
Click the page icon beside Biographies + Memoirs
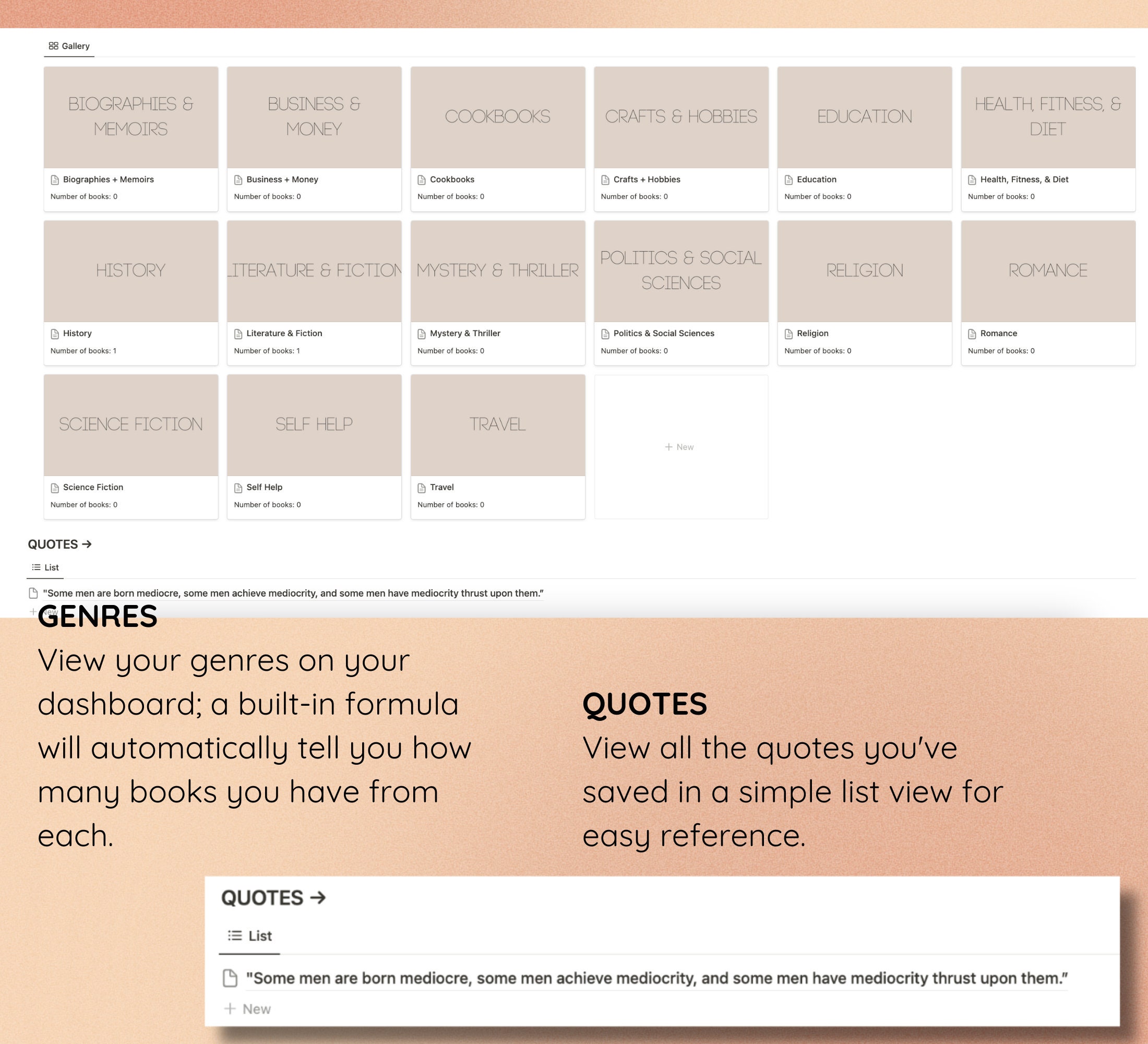click(x=55, y=179)
